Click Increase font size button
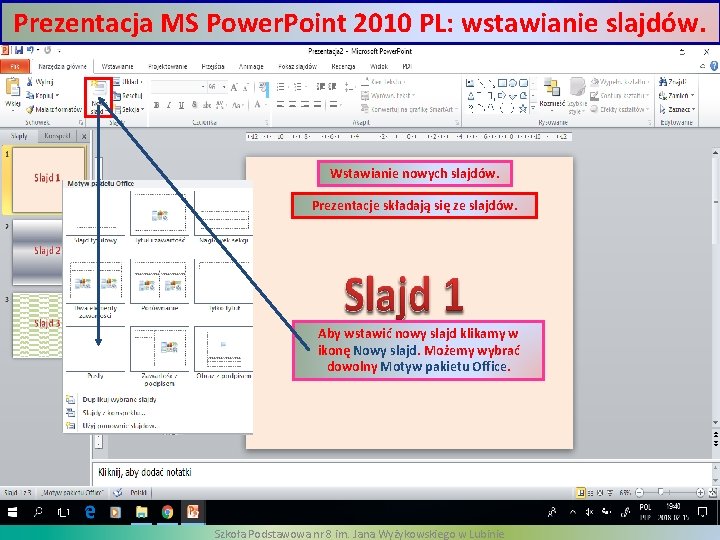The height and width of the screenshot is (540, 720). coord(234,87)
